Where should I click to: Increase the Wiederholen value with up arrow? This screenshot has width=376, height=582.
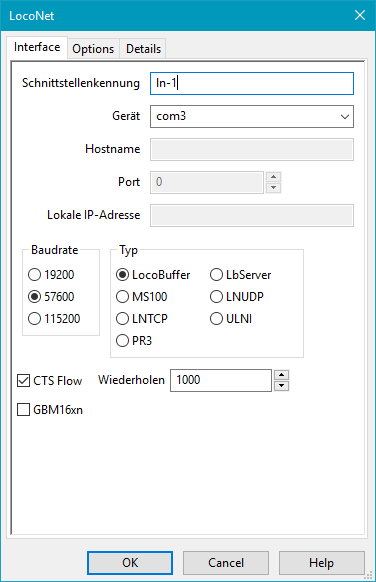pos(282,375)
